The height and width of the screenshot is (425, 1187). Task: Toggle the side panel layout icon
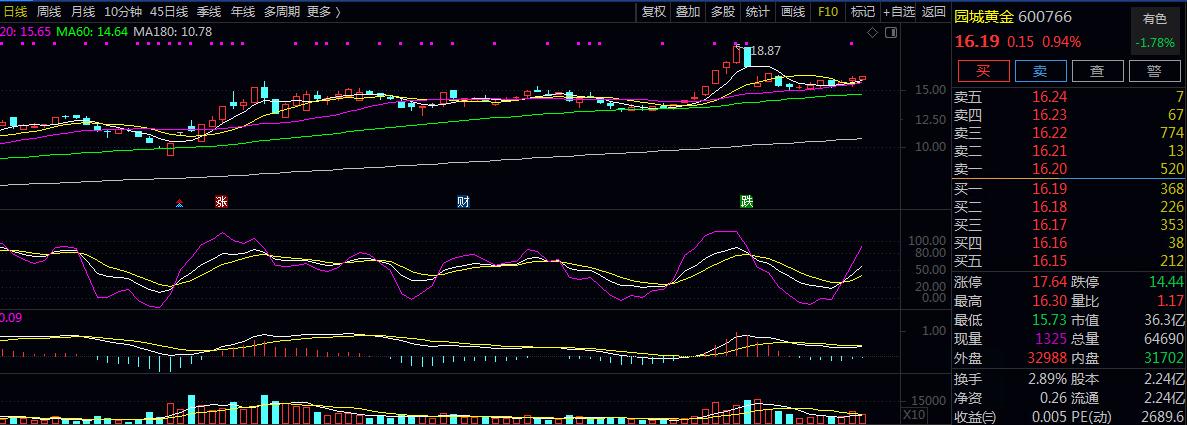click(x=890, y=33)
